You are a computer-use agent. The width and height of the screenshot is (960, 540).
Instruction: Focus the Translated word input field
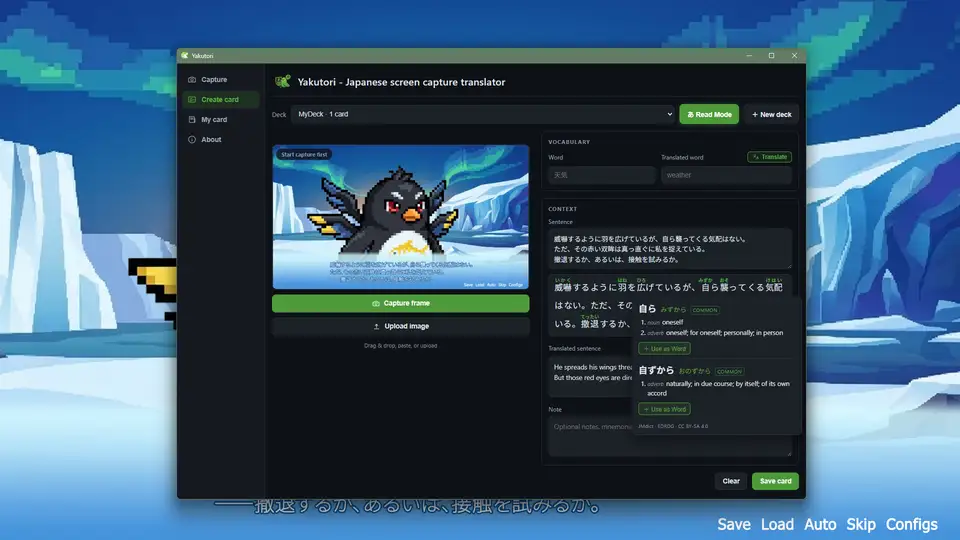(726, 175)
